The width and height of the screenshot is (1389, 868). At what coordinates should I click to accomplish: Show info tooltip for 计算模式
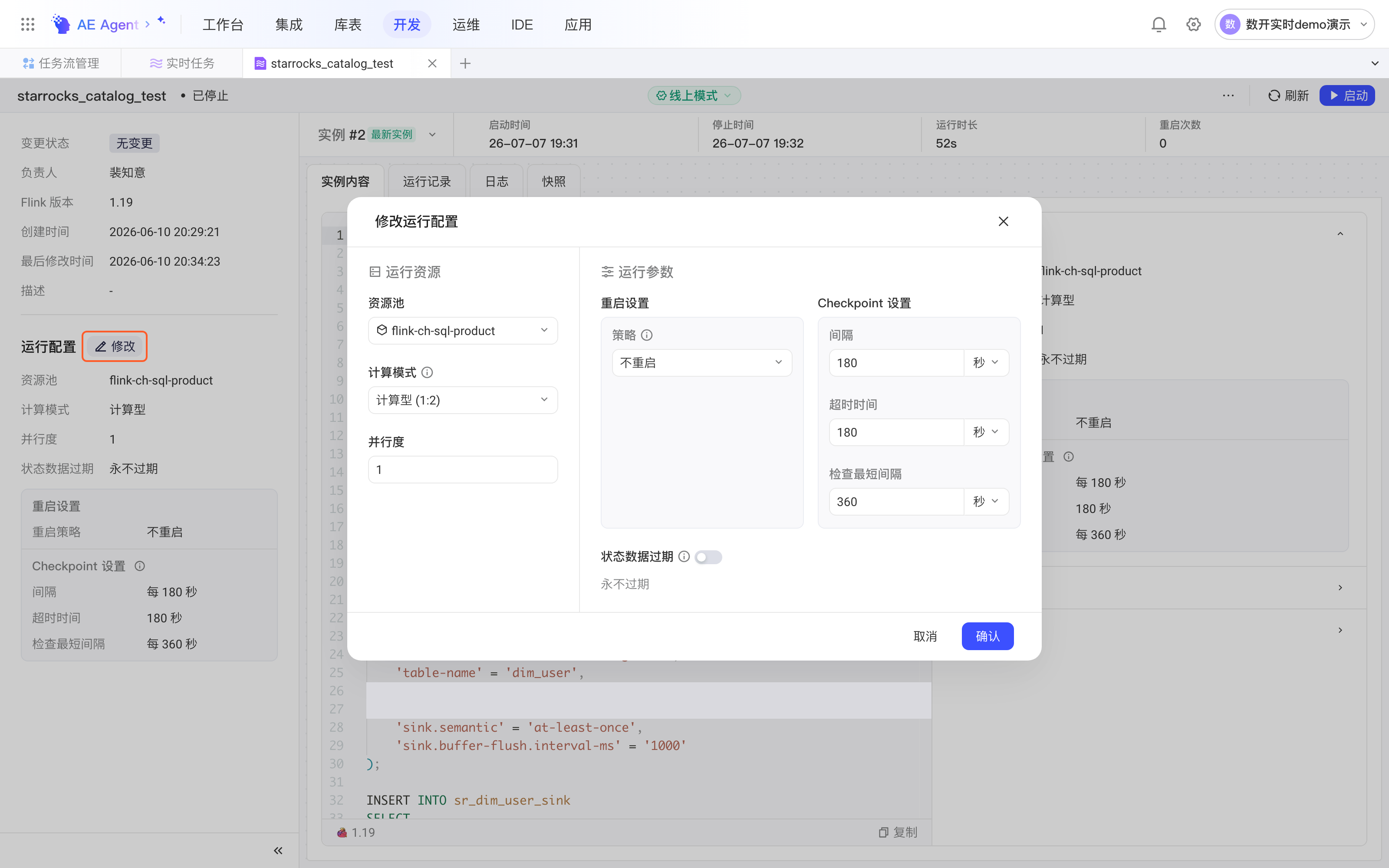click(427, 372)
